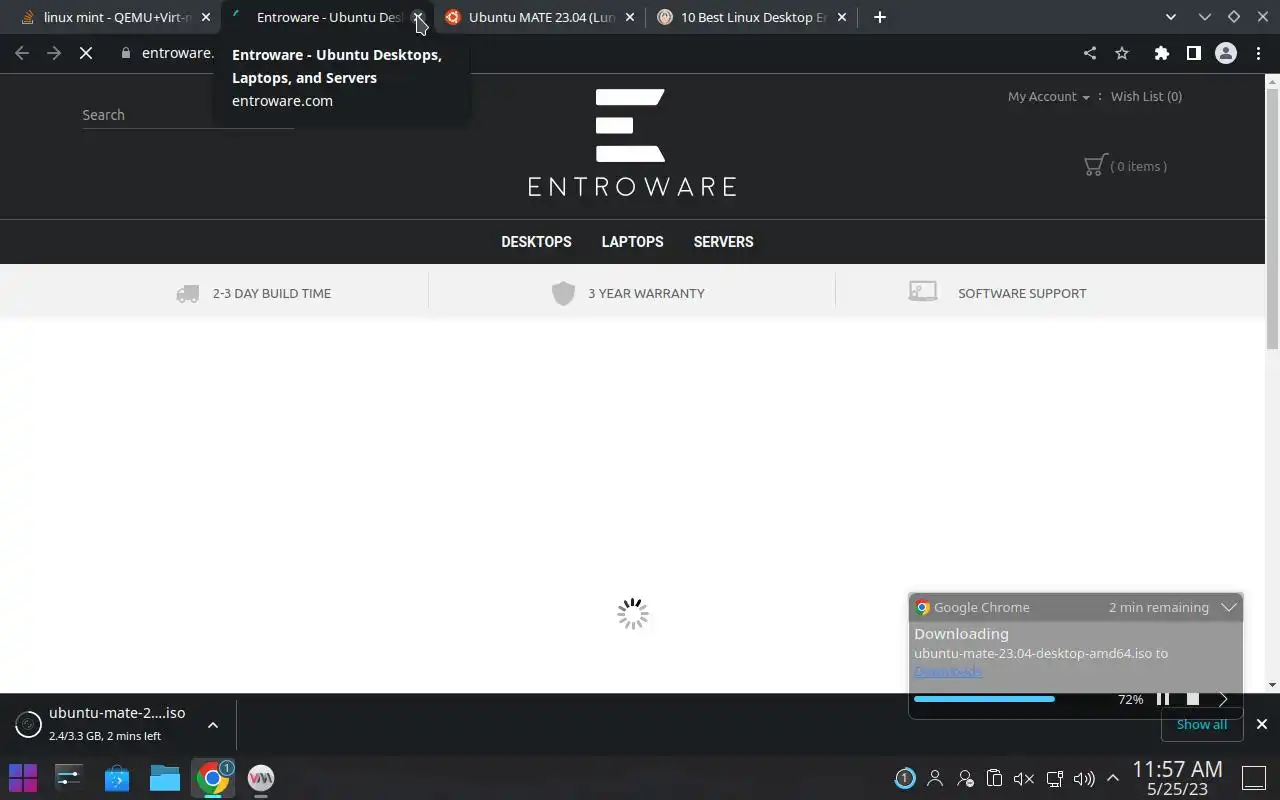Image resolution: width=1280 pixels, height=800 pixels.
Task: Close the linux mint QEMU tab
Action: pyautogui.click(x=206, y=17)
